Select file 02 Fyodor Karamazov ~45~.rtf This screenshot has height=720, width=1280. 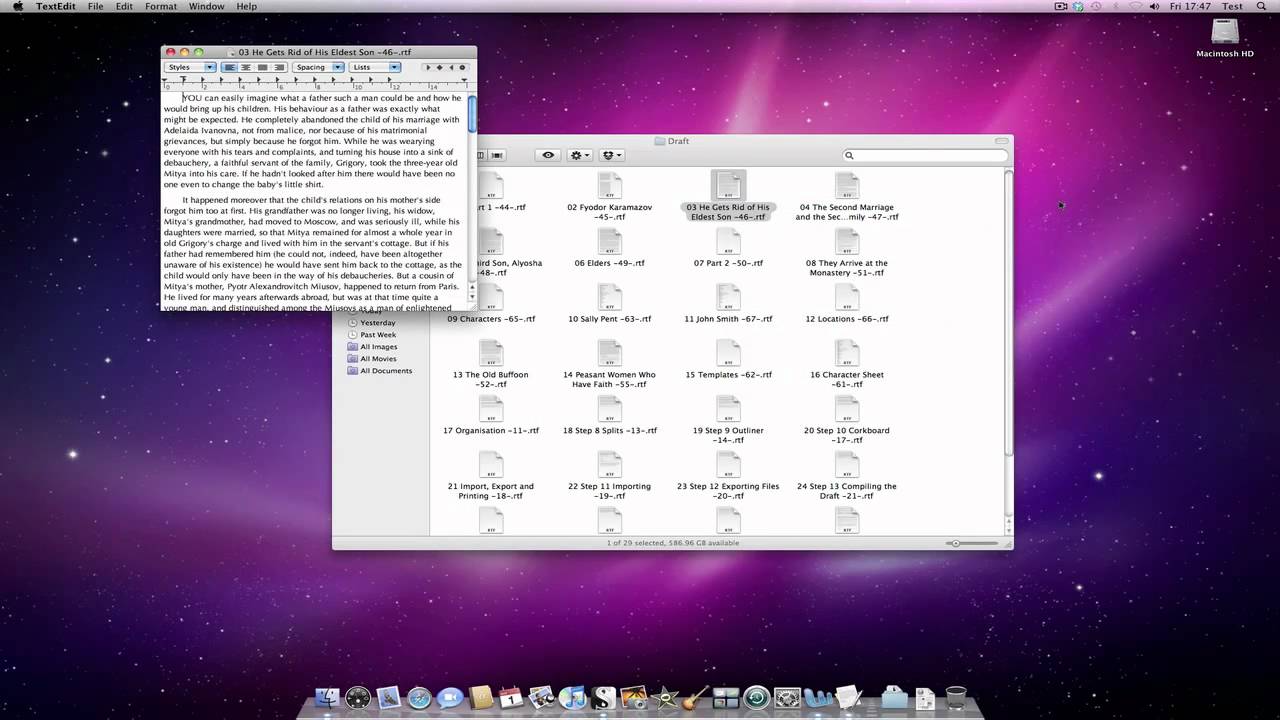pyautogui.click(x=609, y=197)
